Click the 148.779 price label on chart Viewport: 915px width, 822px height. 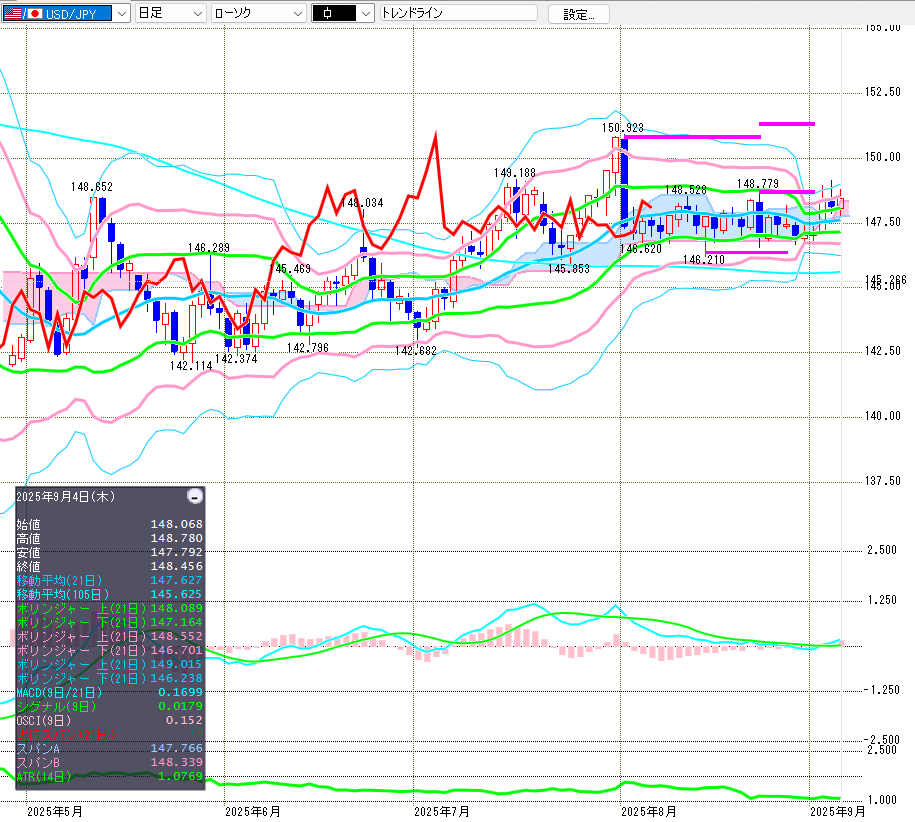(x=757, y=184)
